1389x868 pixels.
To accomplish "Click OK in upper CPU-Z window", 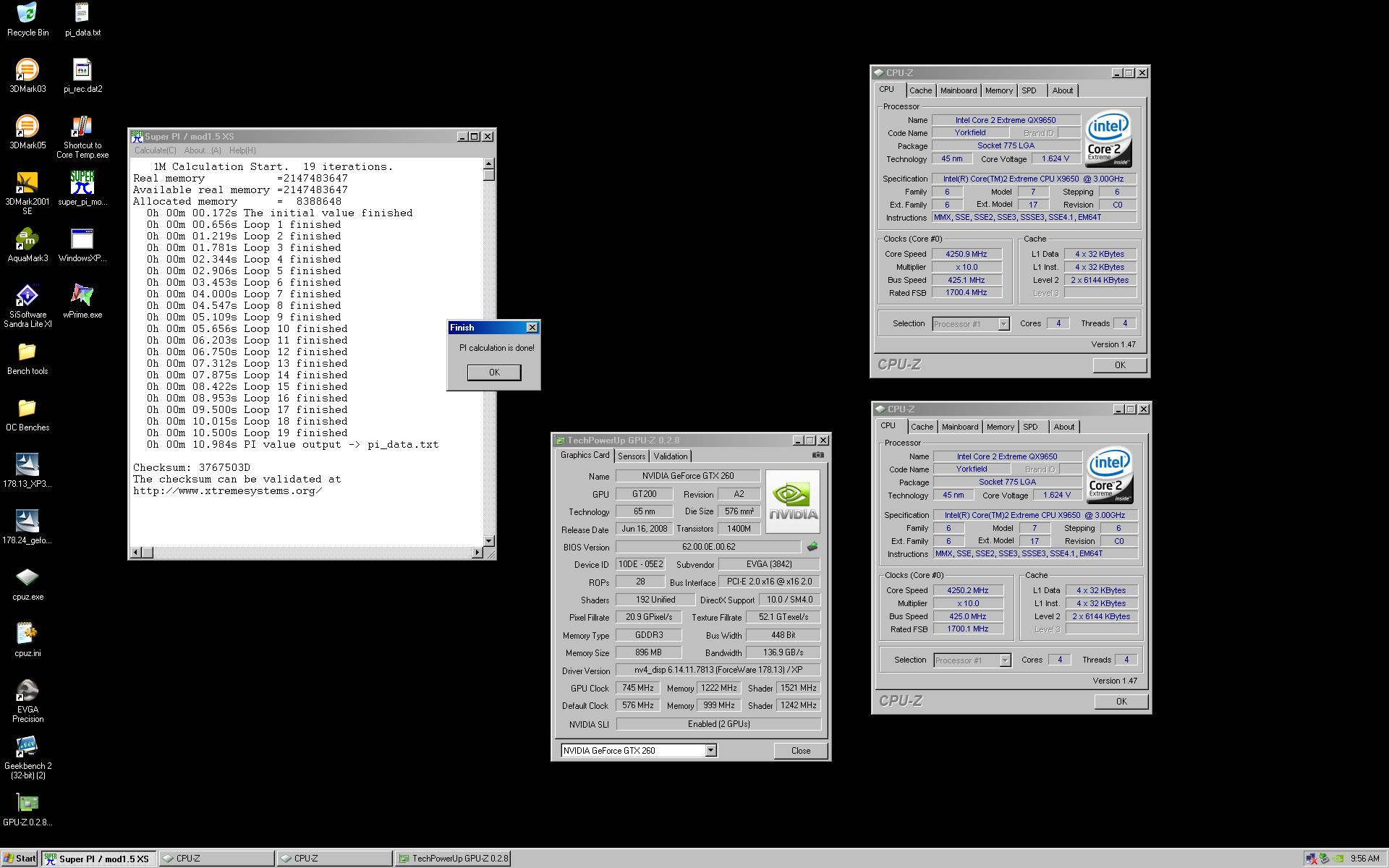I will [1120, 365].
